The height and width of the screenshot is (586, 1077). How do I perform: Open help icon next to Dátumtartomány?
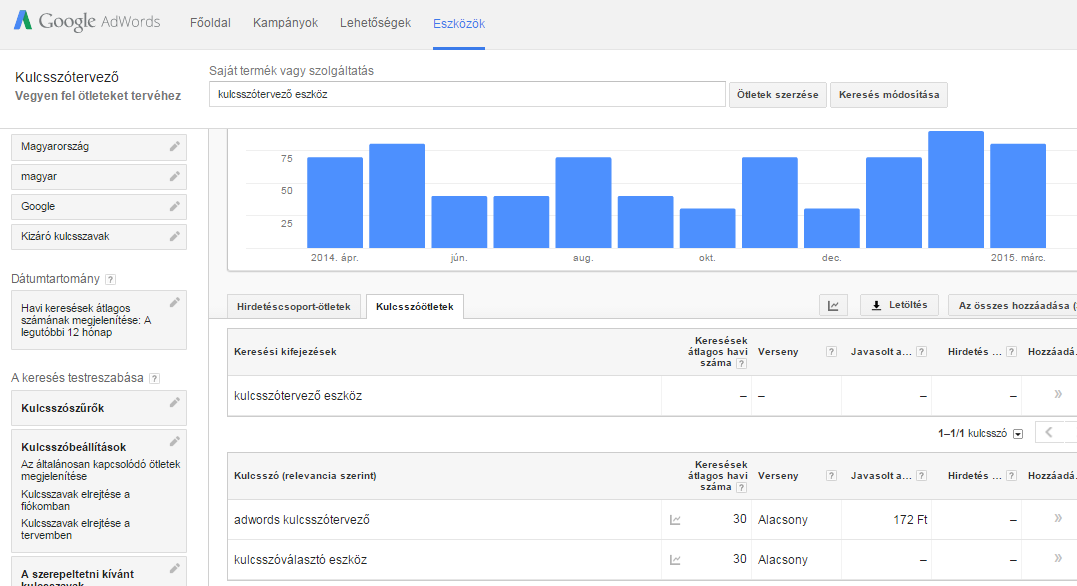(x=111, y=280)
